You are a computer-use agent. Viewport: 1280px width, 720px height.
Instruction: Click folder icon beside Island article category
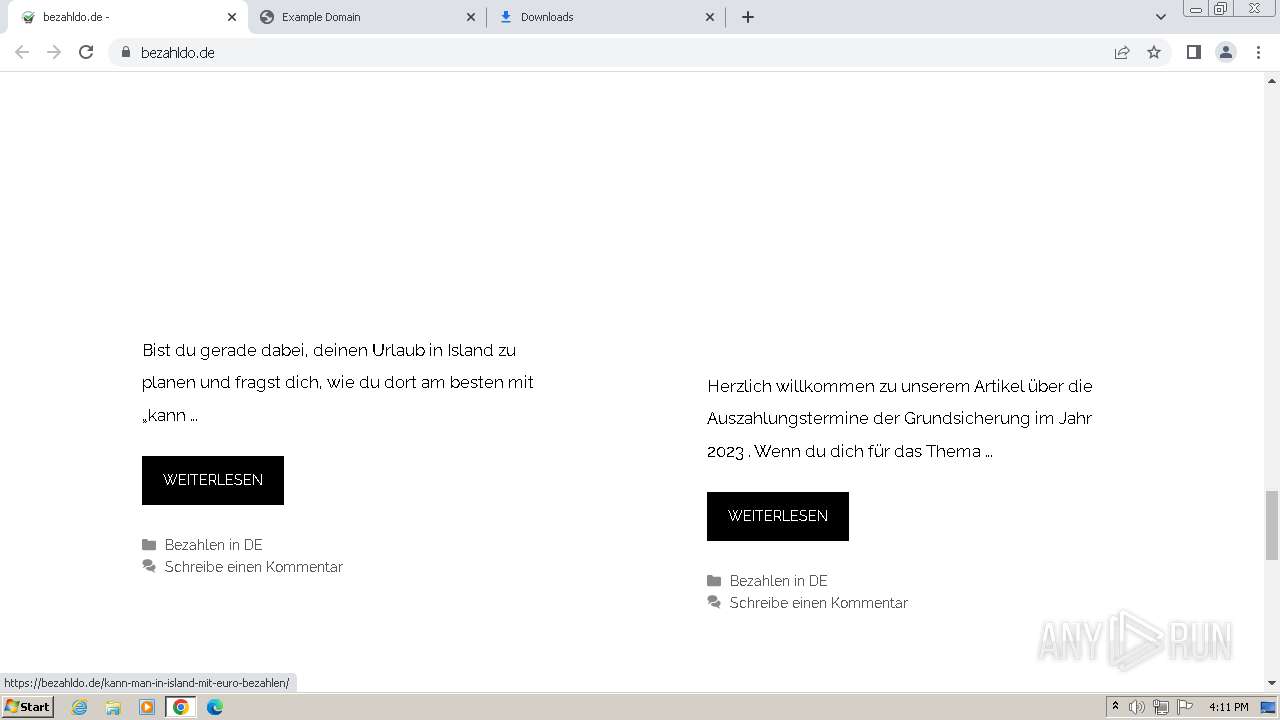click(x=149, y=545)
